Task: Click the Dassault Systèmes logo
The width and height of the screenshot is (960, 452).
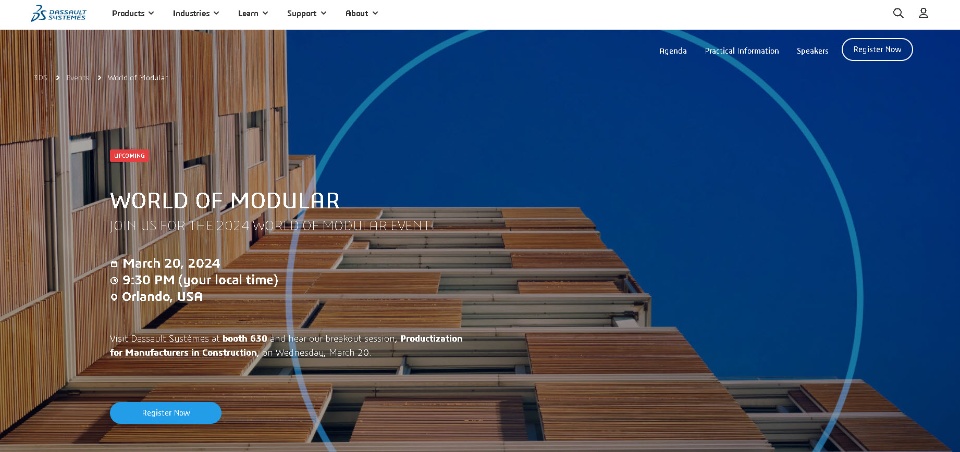Action: point(59,13)
